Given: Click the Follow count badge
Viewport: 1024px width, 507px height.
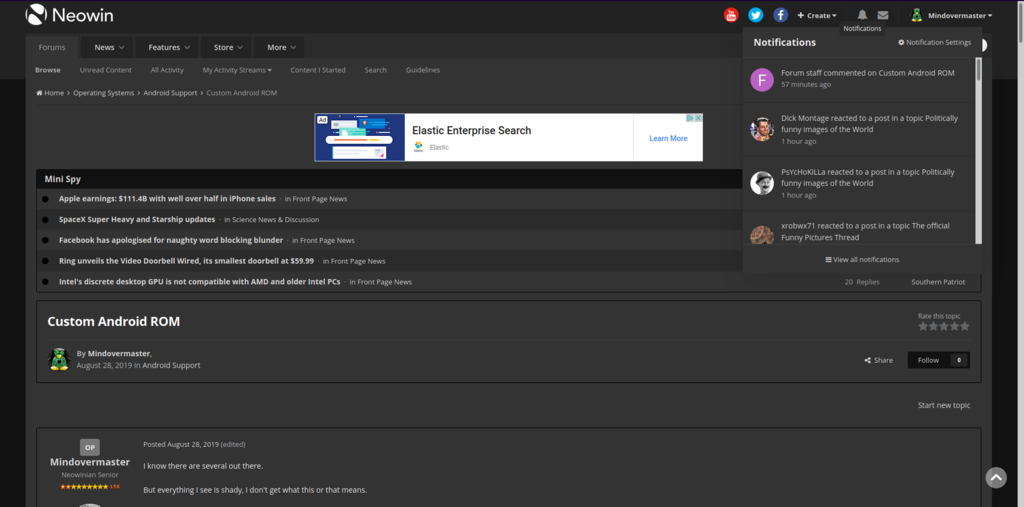Looking at the screenshot, I should tap(959, 360).
